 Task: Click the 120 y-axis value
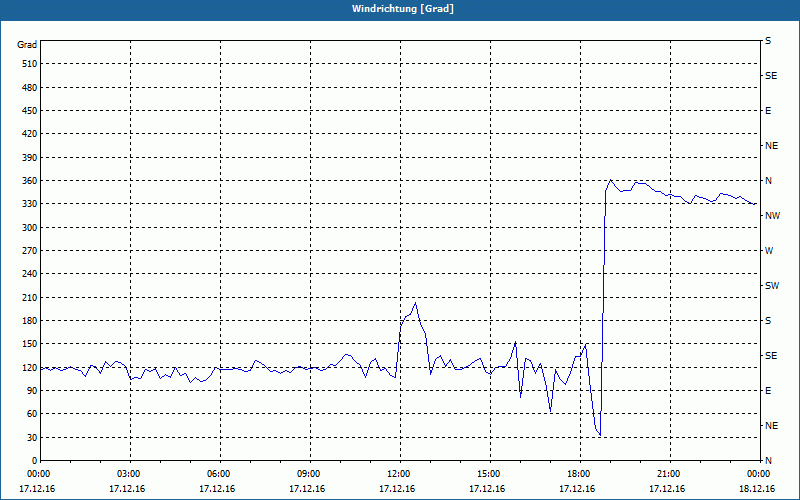(x=30, y=367)
